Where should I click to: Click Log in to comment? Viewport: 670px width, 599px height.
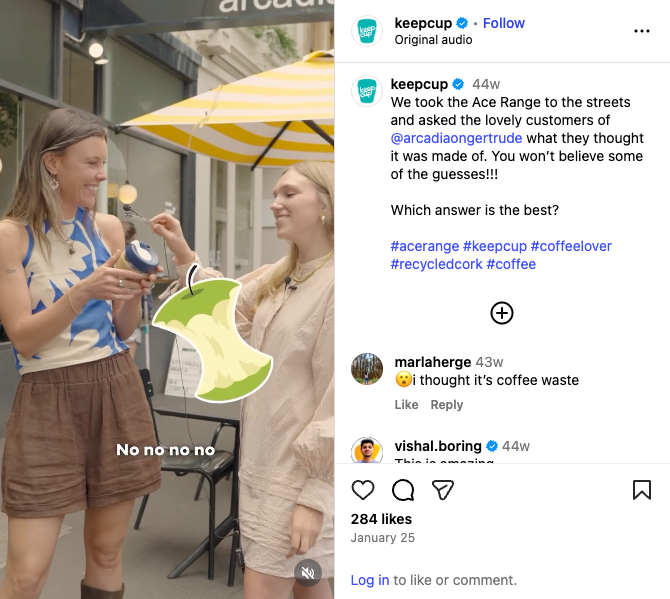370,580
